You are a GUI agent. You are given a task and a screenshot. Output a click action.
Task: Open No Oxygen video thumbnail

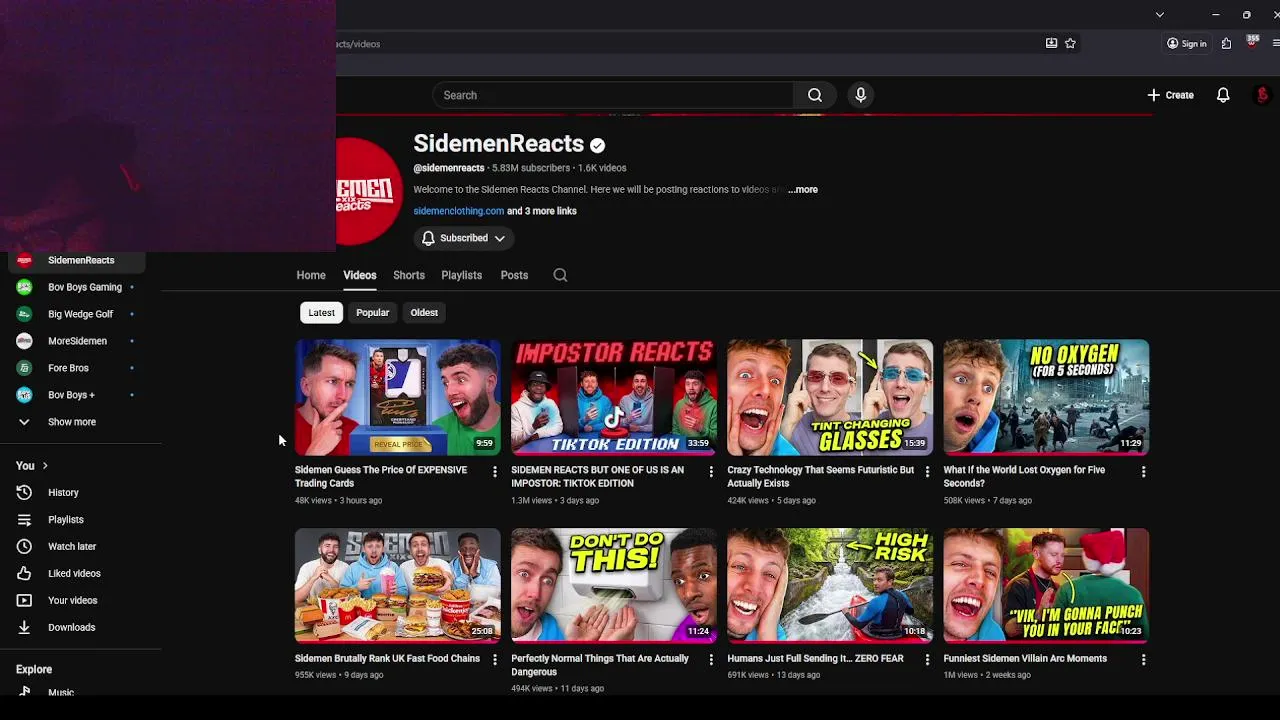click(1046, 397)
